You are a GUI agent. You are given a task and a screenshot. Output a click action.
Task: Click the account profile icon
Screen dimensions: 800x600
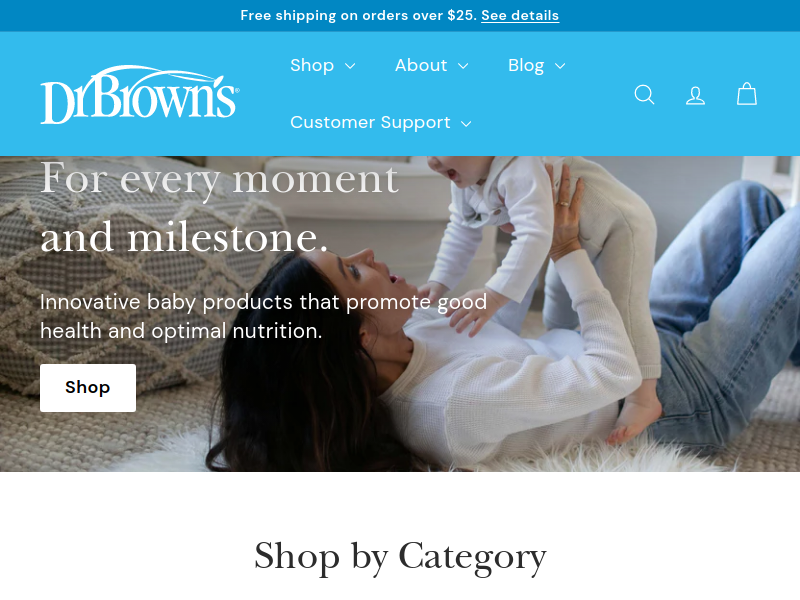(695, 95)
